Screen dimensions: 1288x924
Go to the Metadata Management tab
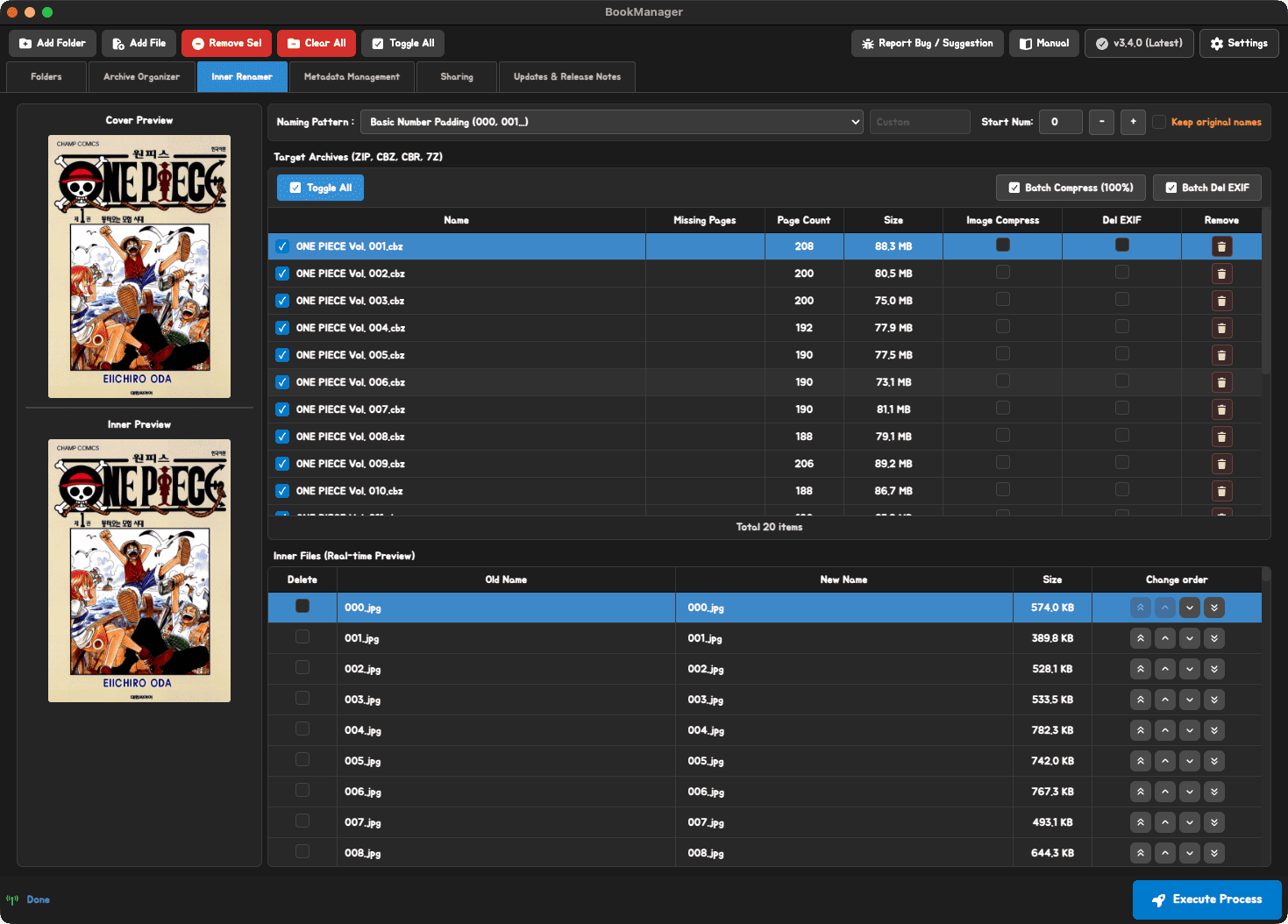[x=352, y=77]
